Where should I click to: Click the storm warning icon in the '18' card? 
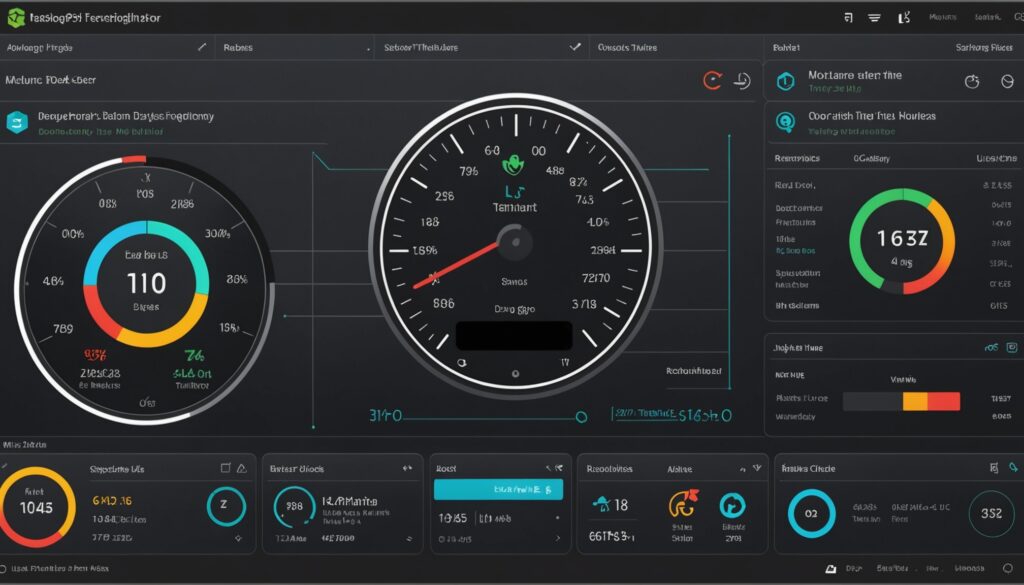(601, 504)
